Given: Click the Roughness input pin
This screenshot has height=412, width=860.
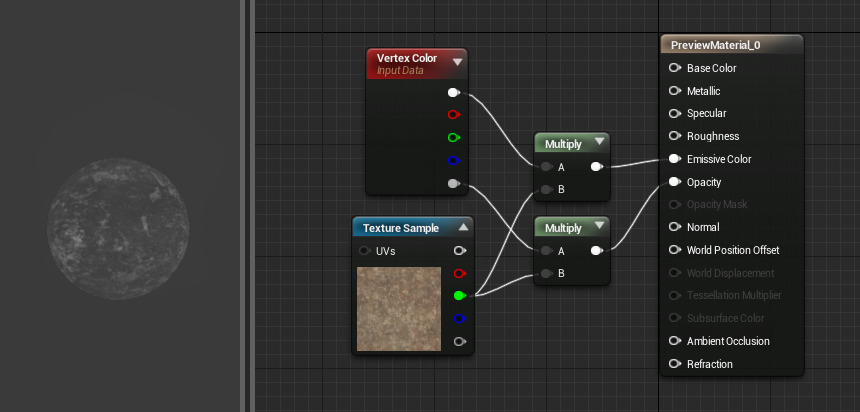Looking at the screenshot, I should tap(674, 136).
